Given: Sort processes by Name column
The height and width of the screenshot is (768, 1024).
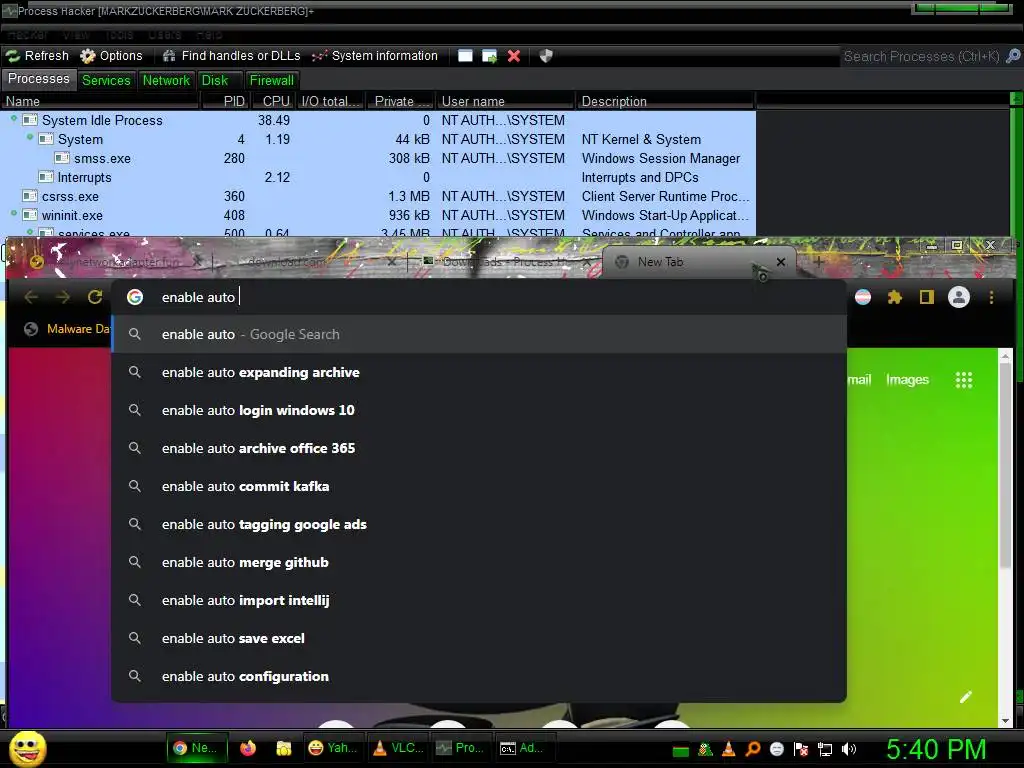Looking at the screenshot, I should 99,101.
